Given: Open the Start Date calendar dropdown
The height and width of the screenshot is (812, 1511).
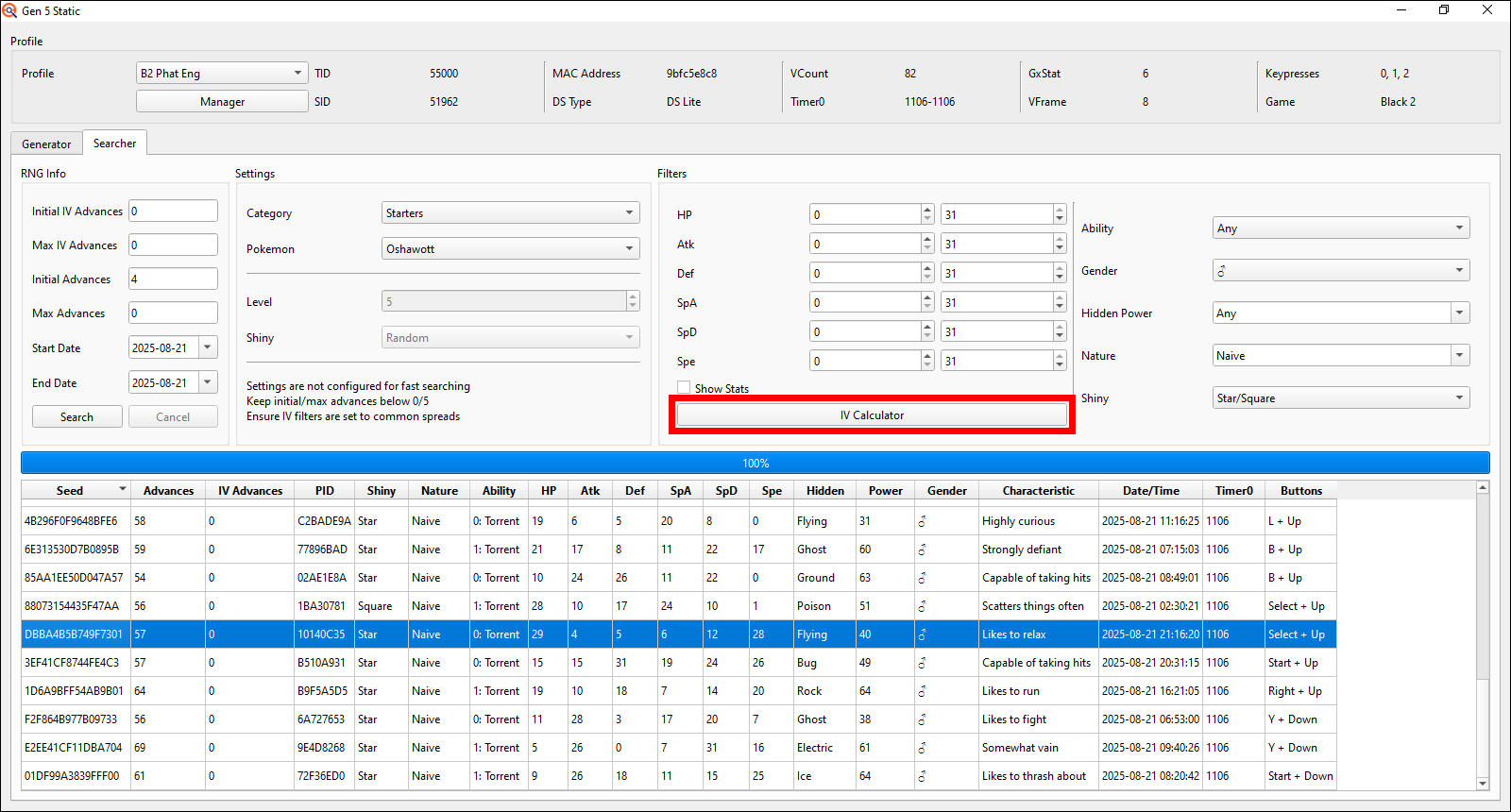Looking at the screenshot, I should point(208,347).
